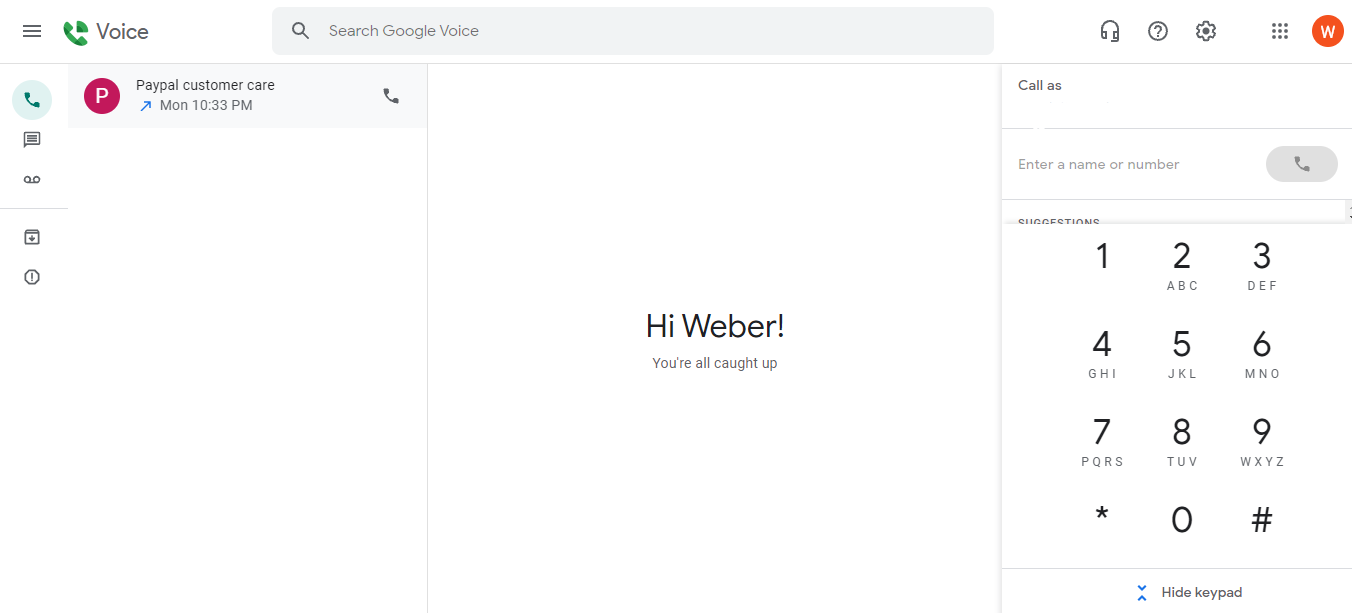Screen dimensions: 1352x613
Task: Open the Weber account avatar menu
Action: coord(1327,31)
